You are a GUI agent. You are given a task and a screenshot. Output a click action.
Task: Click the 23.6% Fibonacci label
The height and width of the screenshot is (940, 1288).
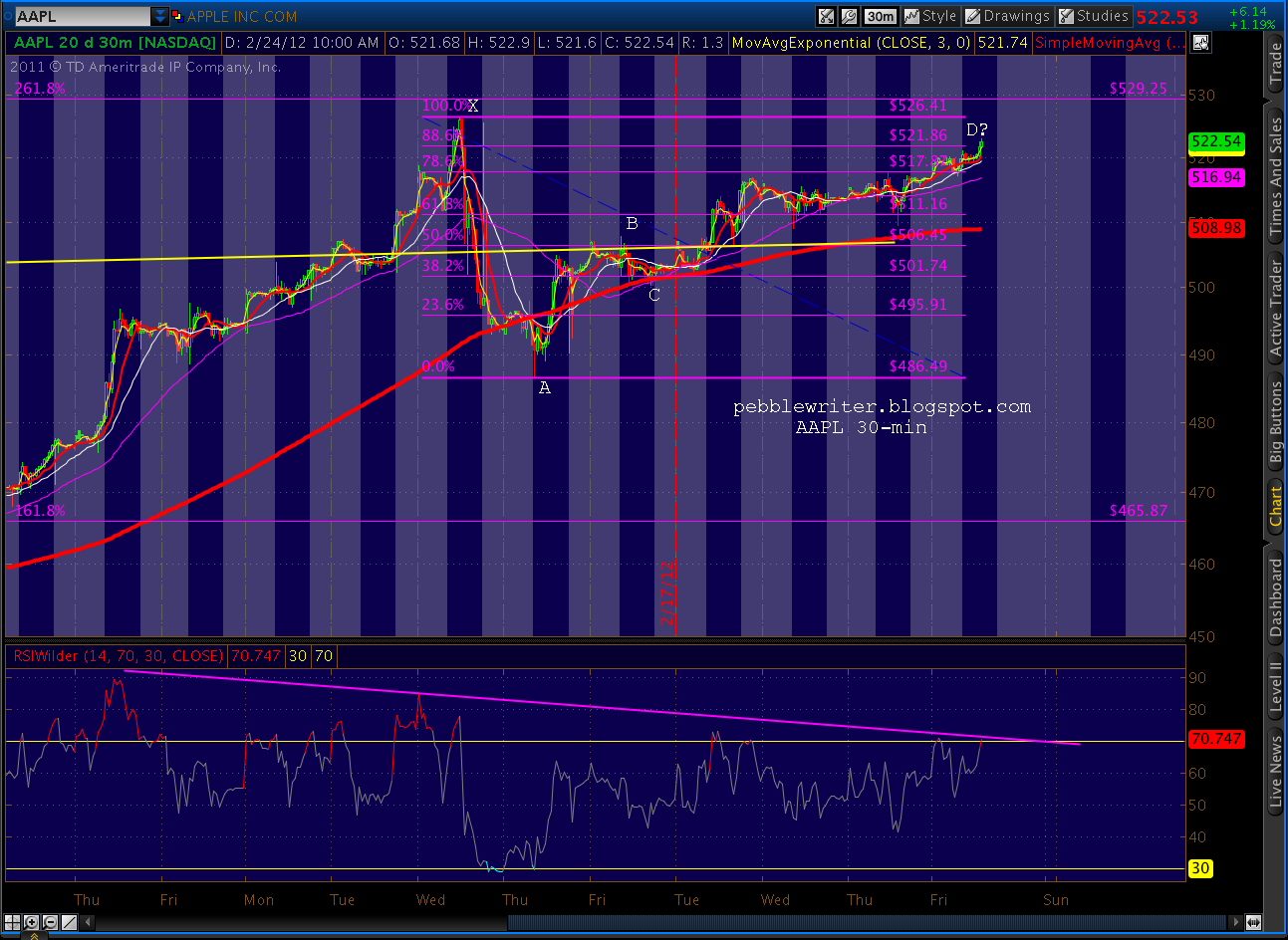tap(442, 305)
